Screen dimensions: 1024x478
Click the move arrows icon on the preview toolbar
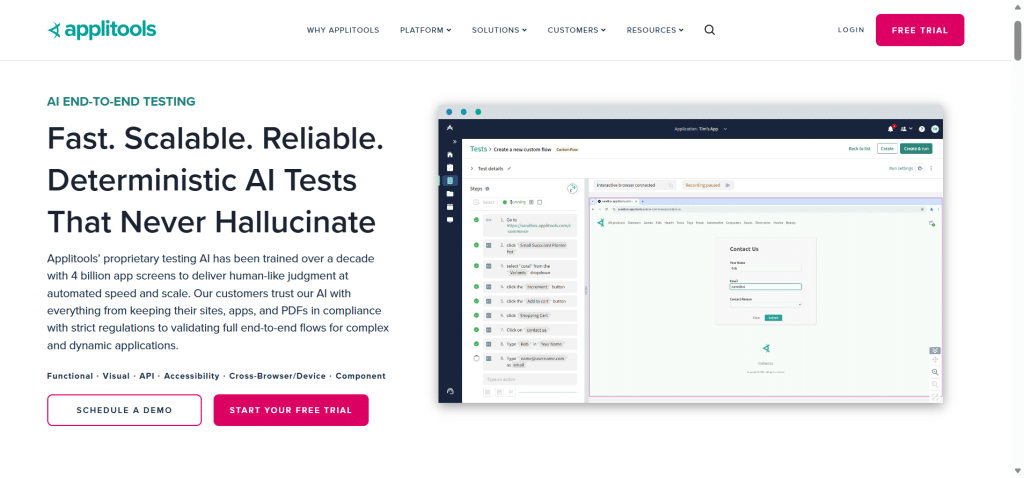[x=935, y=359]
